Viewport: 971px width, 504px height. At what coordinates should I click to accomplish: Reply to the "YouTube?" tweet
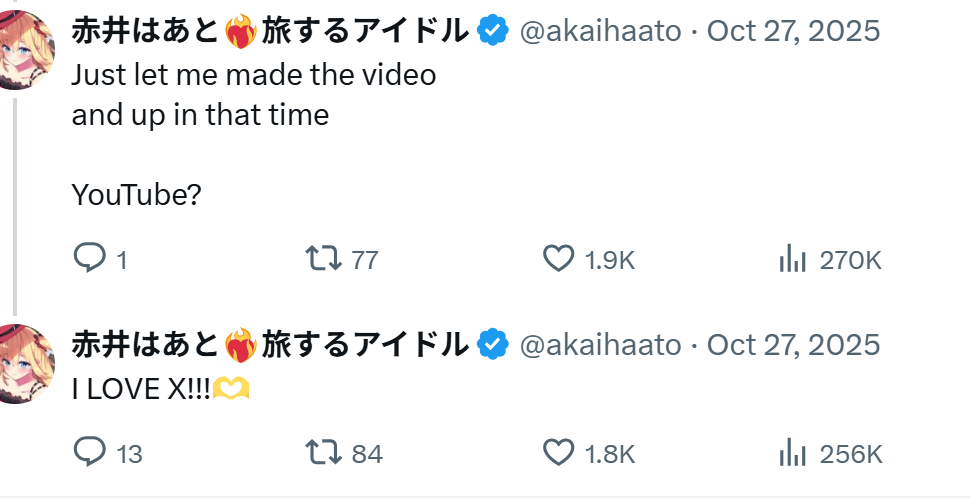(x=90, y=259)
